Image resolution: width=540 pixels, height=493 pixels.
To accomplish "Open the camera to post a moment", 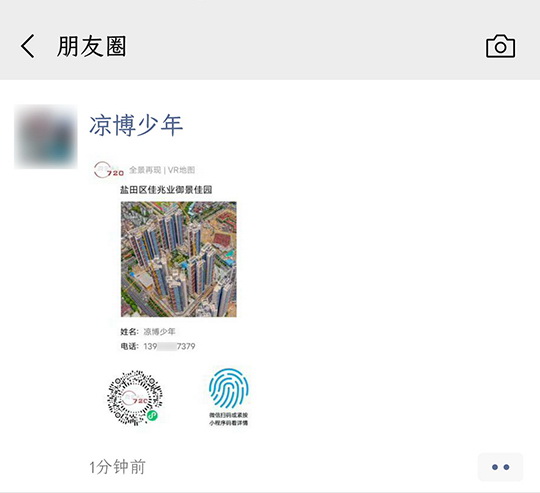I will (x=500, y=46).
